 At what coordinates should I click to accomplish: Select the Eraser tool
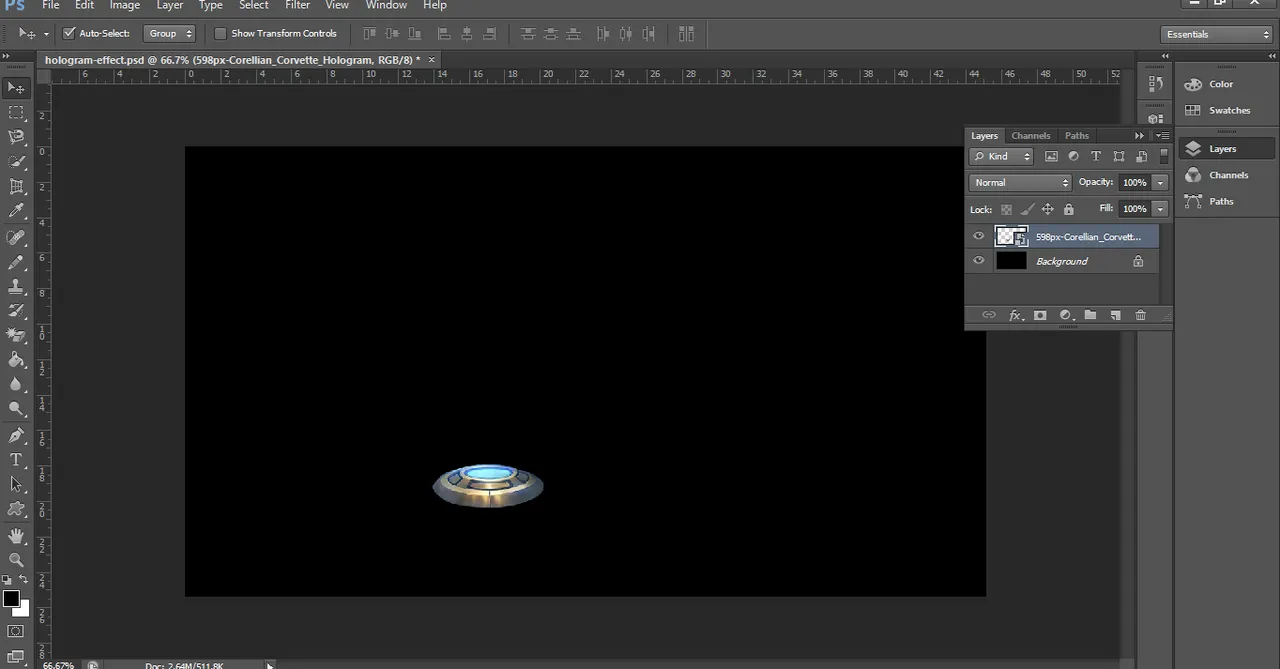pyautogui.click(x=16, y=336)
